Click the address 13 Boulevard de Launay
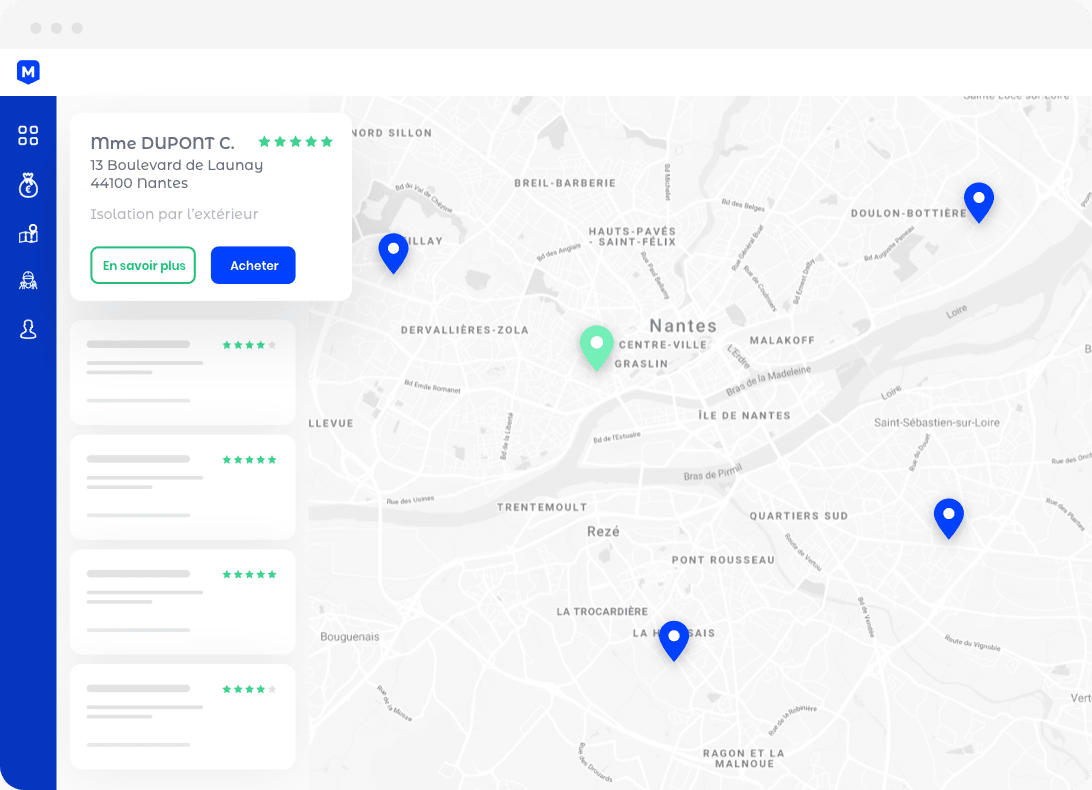 click(177, 165)
